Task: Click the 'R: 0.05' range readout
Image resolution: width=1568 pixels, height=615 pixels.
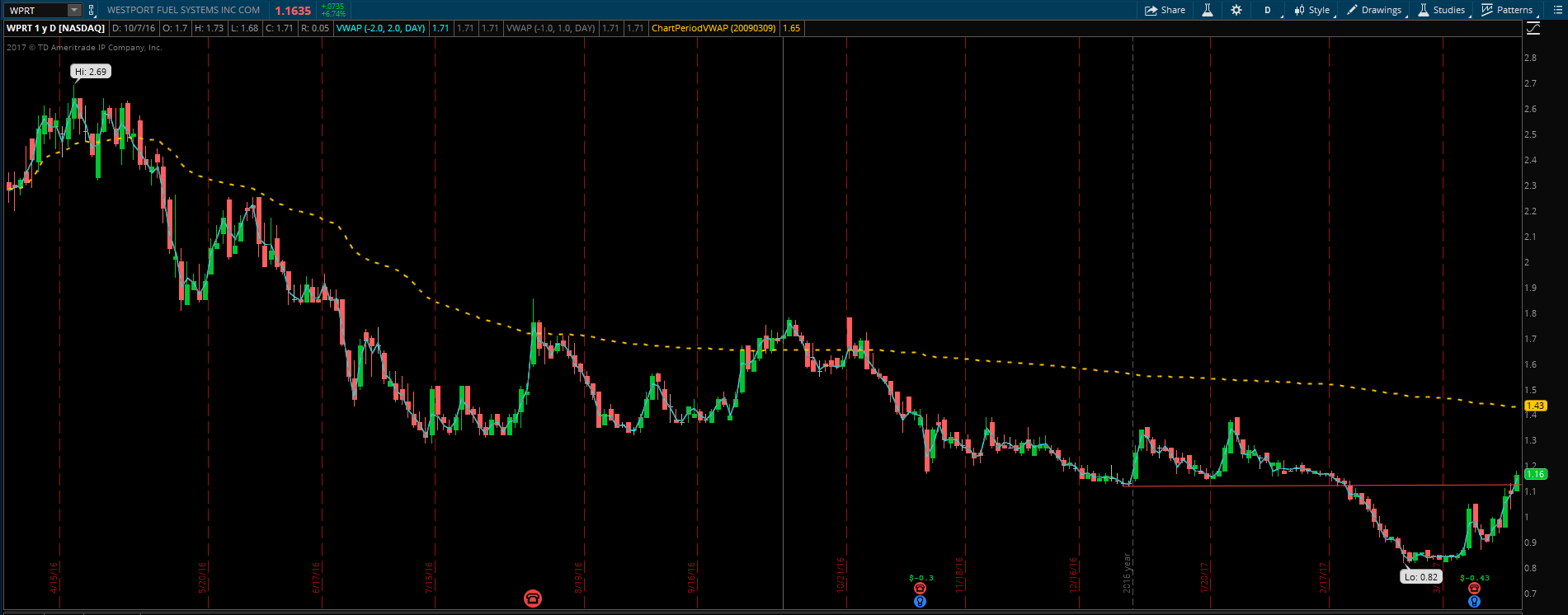Action: point(315,28)
